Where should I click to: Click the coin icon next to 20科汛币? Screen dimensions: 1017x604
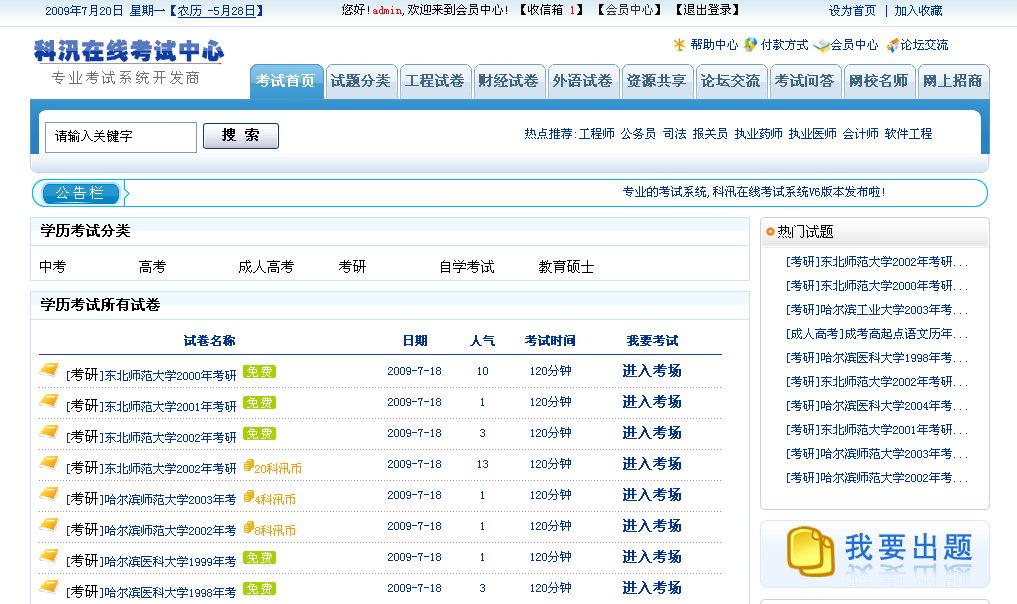248,466
